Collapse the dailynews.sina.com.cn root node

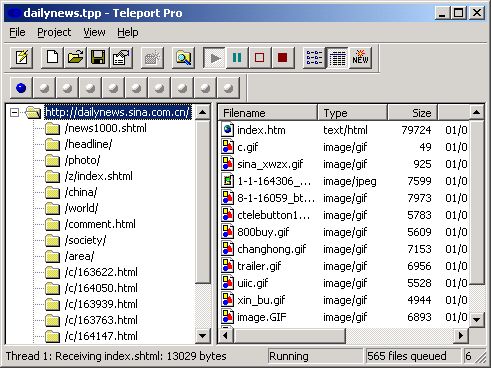tap(14, 112)
